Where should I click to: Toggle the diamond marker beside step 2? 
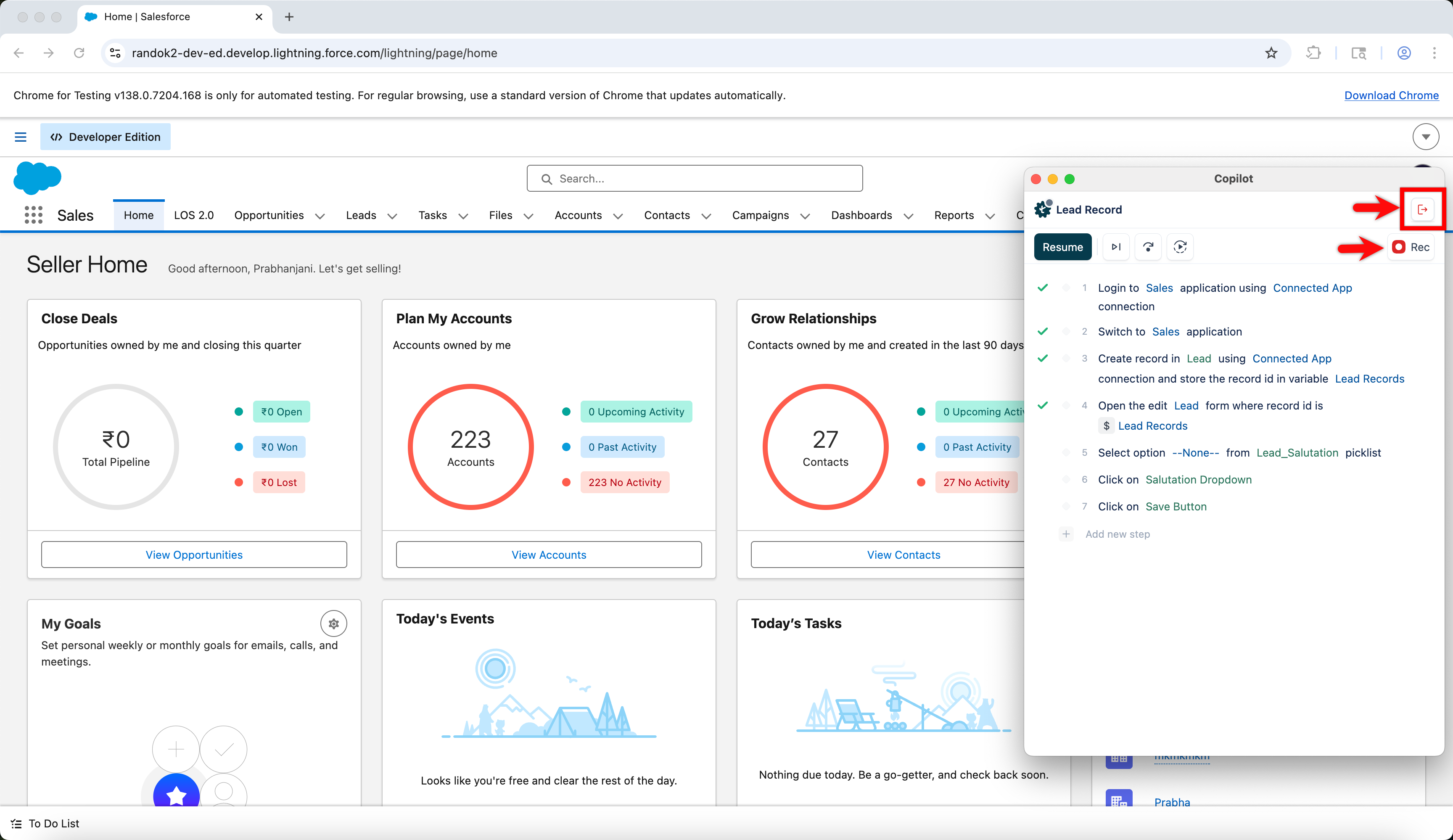point(1066,332)
